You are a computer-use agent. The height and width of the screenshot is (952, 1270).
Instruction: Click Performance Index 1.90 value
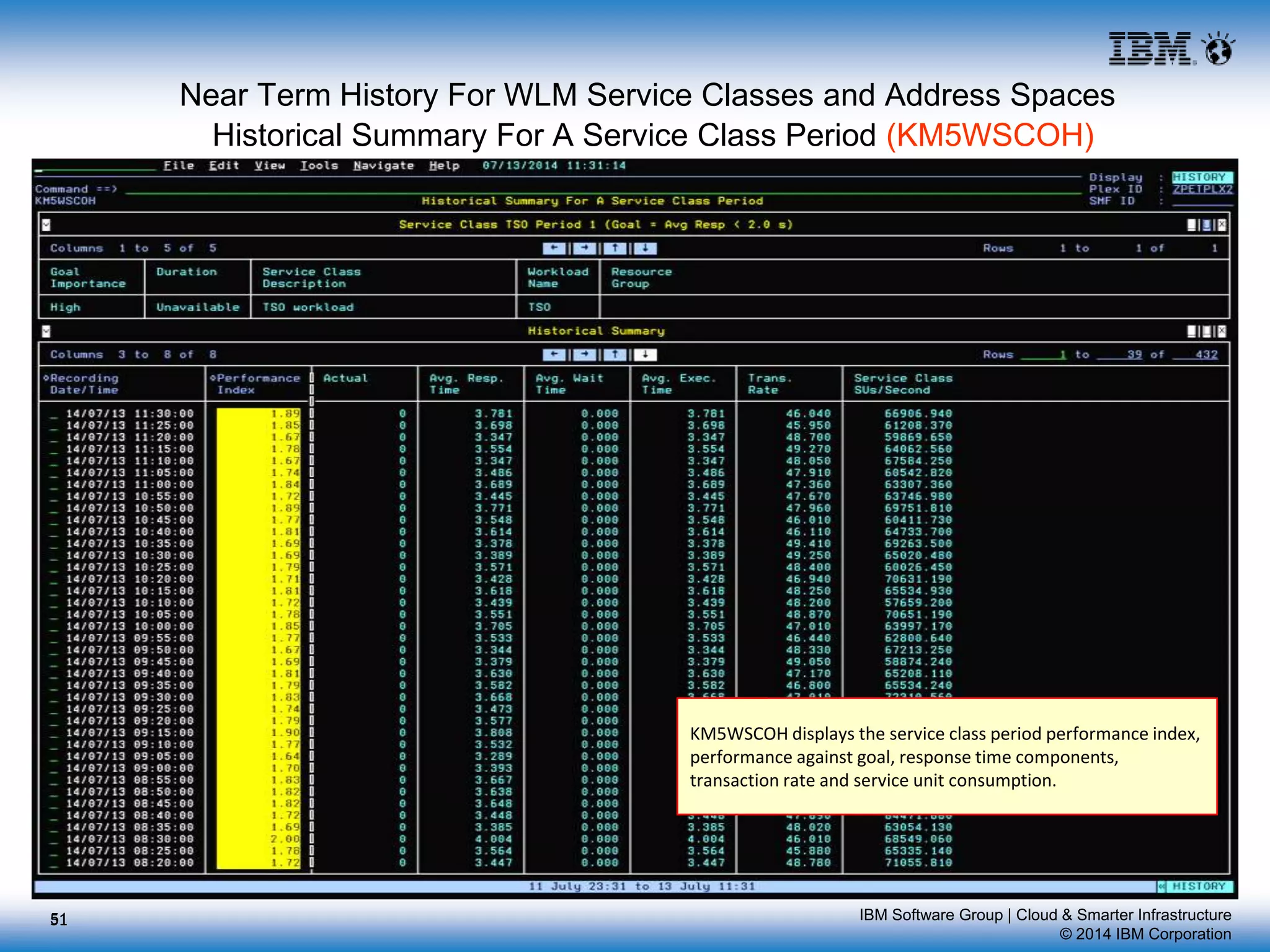pyautogui.click(x=285, y=733)
